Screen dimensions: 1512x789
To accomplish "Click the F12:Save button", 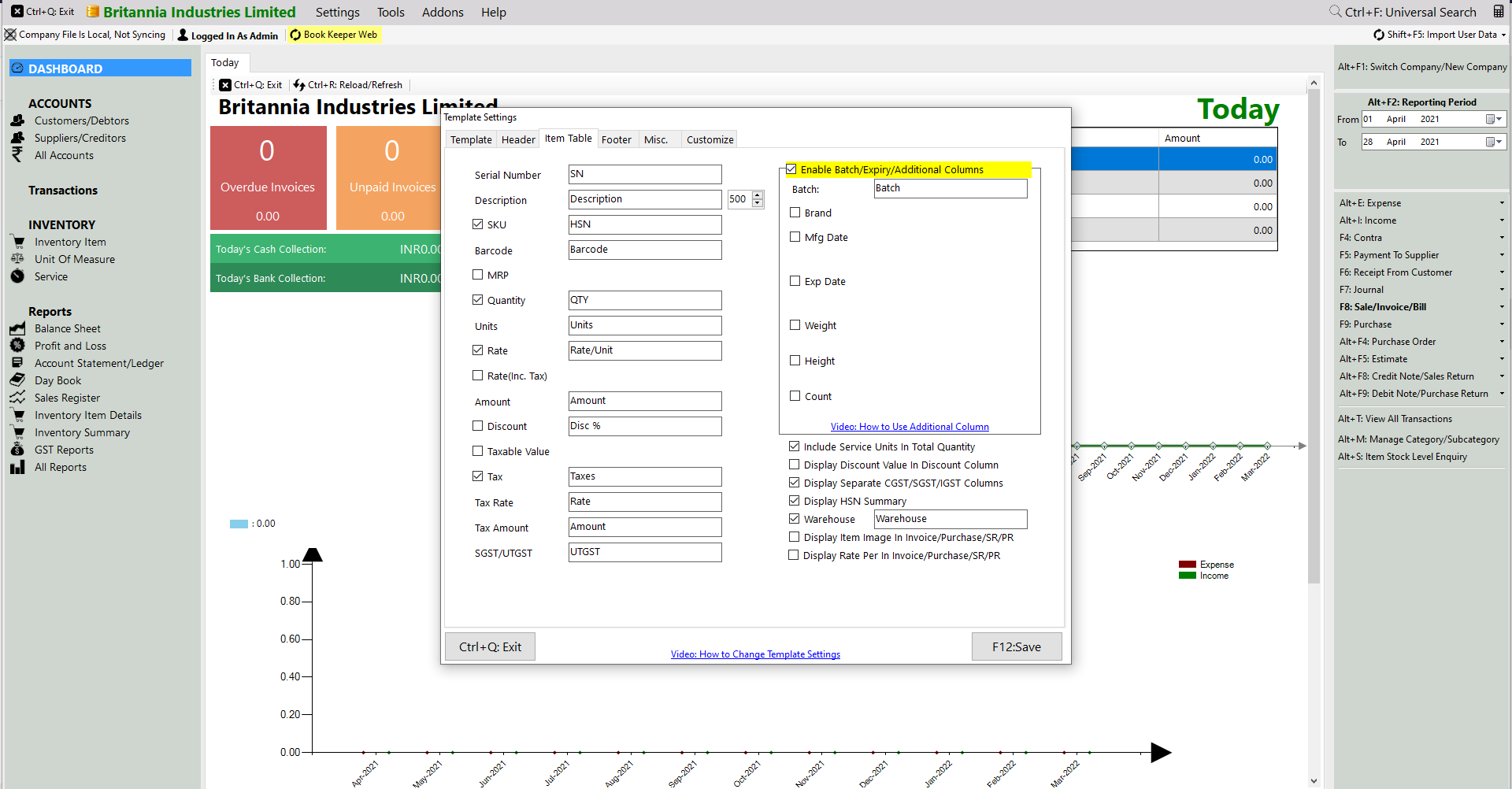I will [x=1017, y=646].
